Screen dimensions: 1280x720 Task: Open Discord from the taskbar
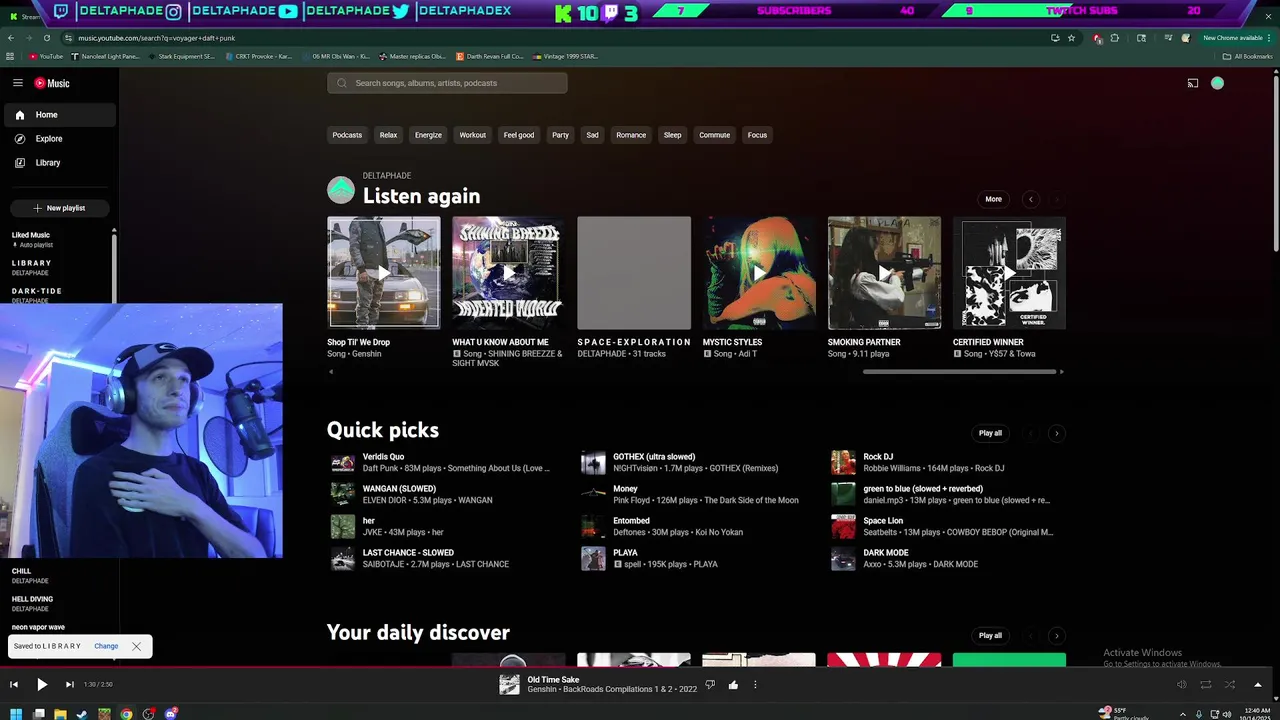(x=170, y=714)
